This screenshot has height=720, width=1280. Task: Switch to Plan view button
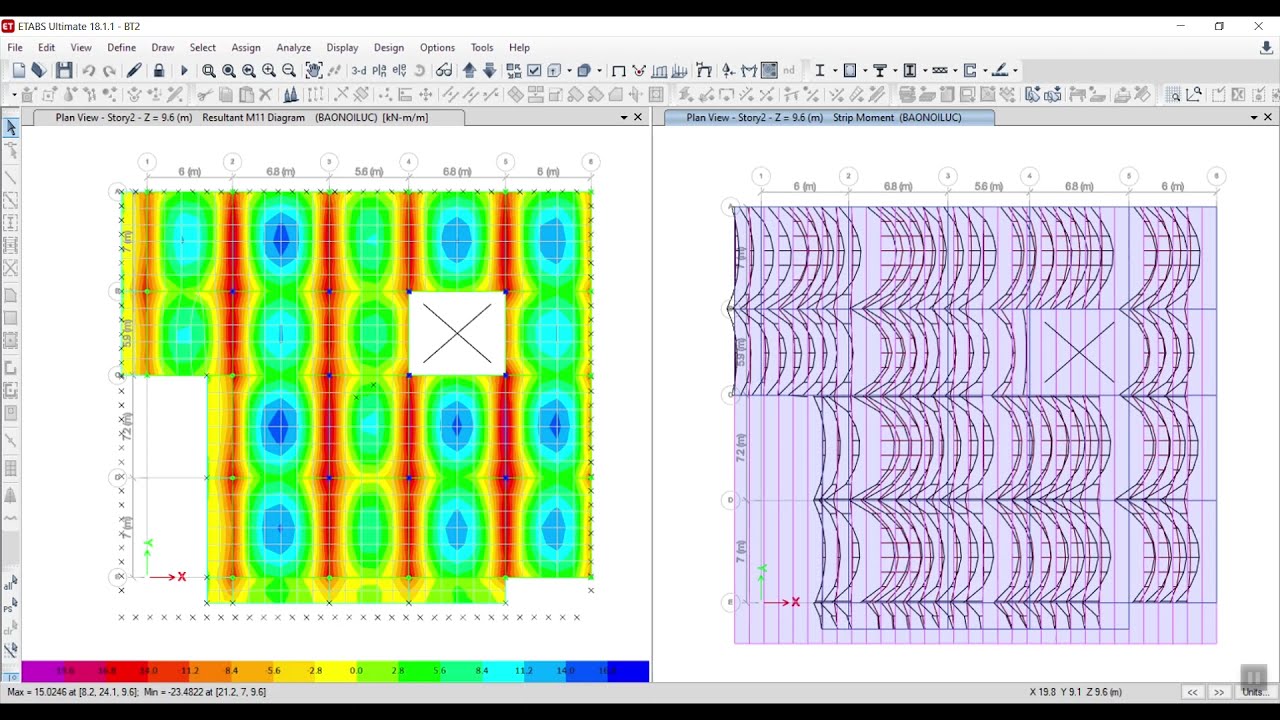tap(379, 70)
